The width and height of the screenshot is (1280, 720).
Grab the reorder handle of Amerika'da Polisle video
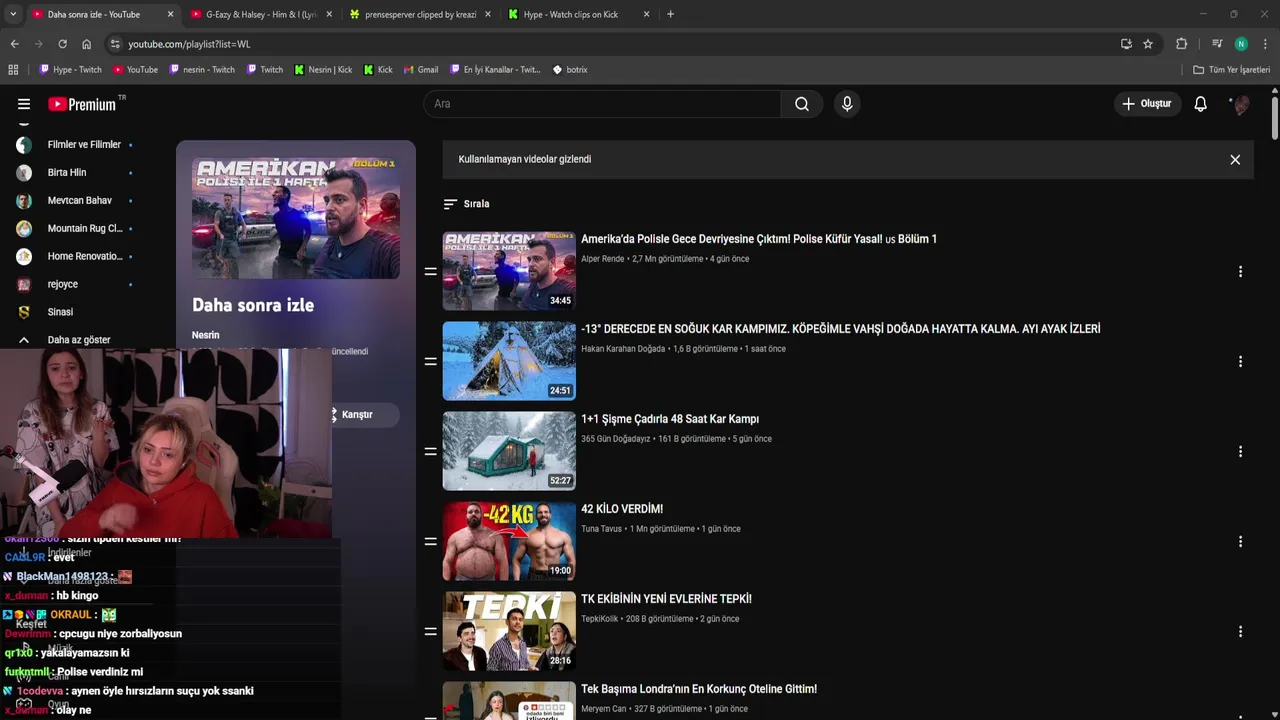430,271
